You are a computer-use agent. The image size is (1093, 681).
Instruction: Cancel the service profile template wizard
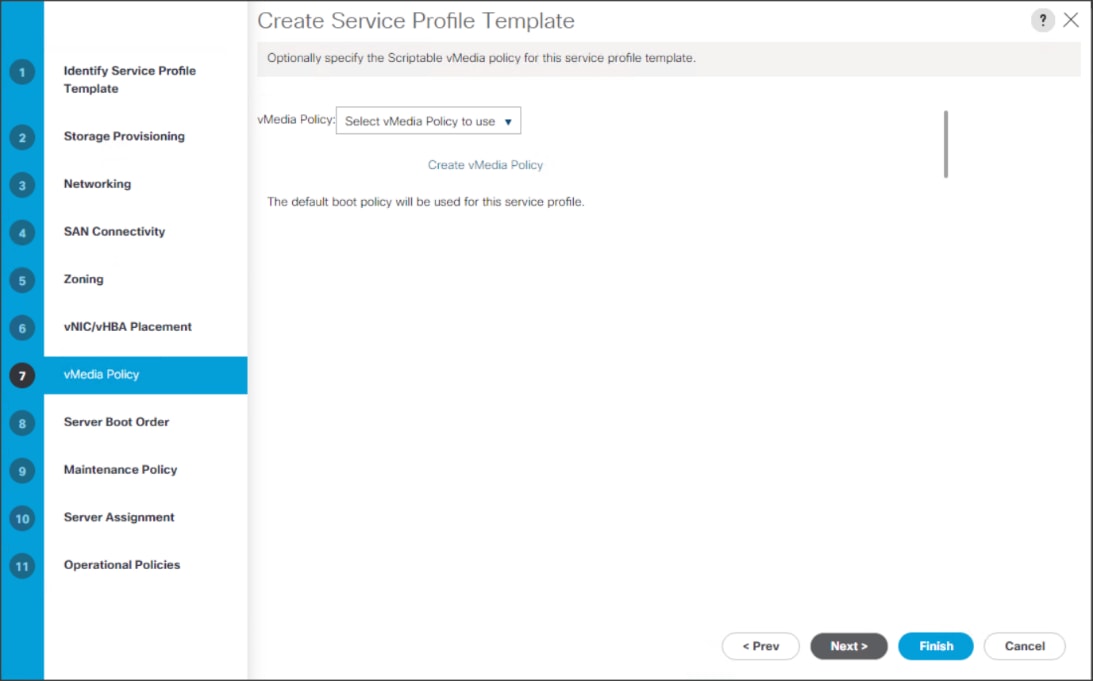tap(1024, 646)
